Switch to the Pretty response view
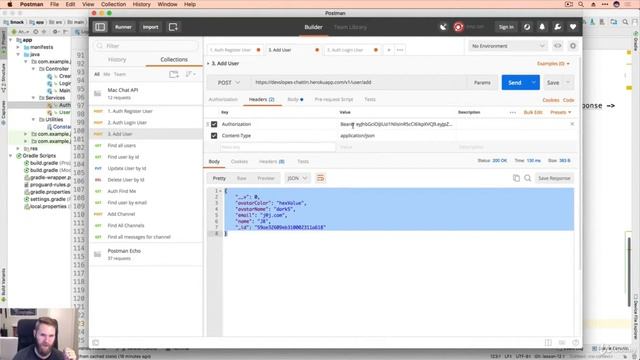Image resolution: width=640 pixels, height=360 pixels. coord(219,178)
